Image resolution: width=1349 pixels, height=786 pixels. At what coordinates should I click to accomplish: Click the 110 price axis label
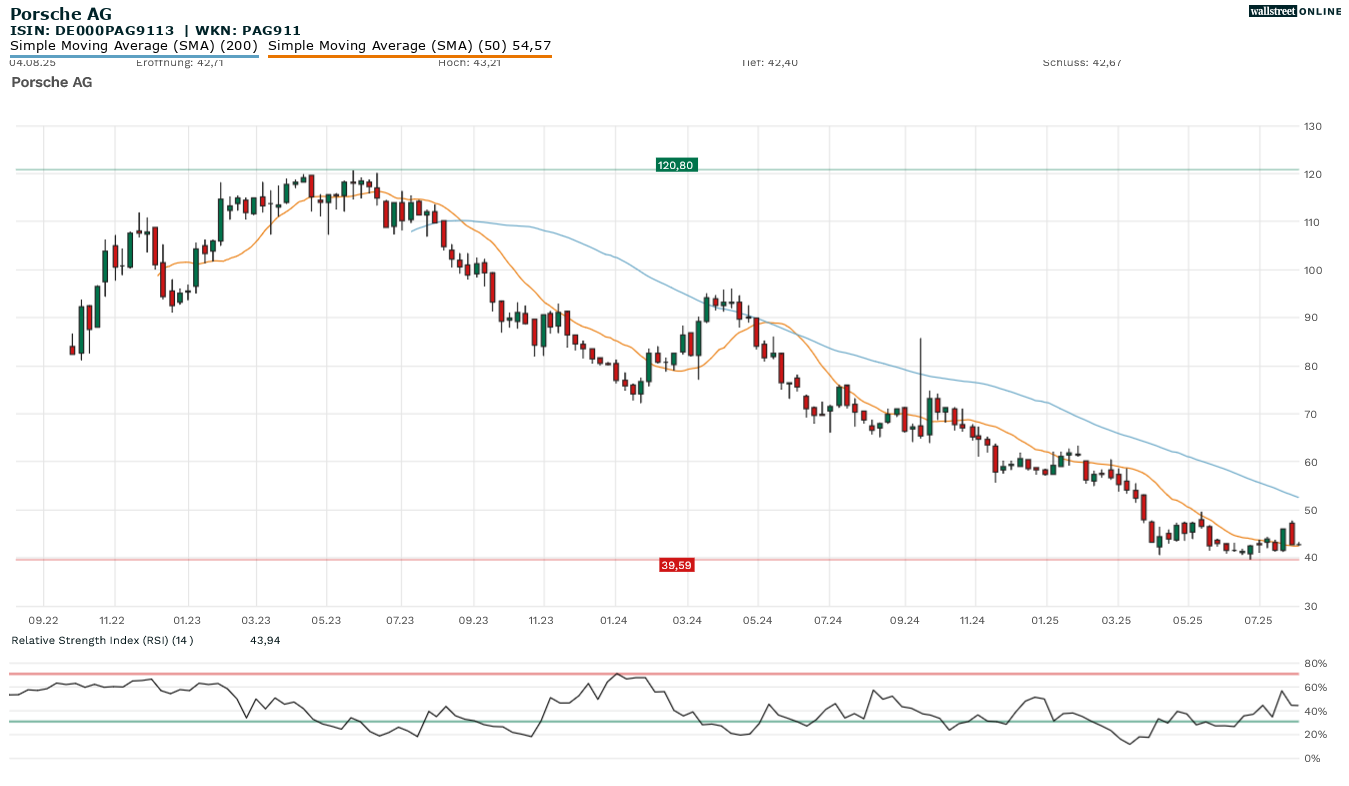pyautogui.click(x=1313, y=222)
